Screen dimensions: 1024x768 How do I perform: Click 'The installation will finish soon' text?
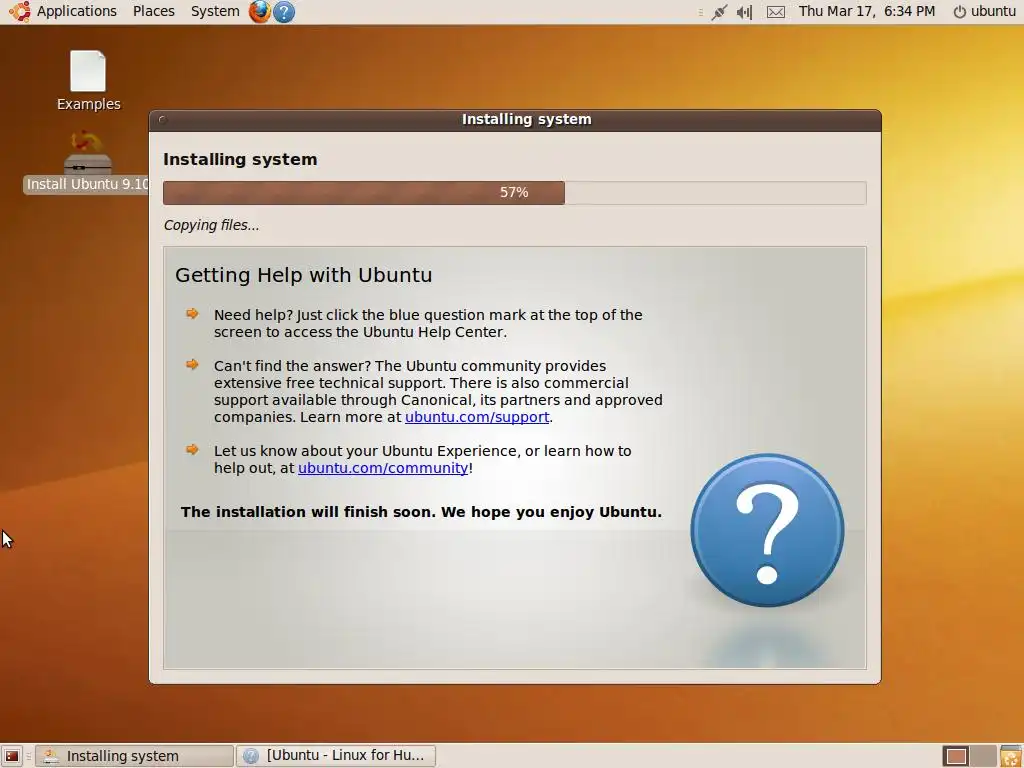[421, 511]
